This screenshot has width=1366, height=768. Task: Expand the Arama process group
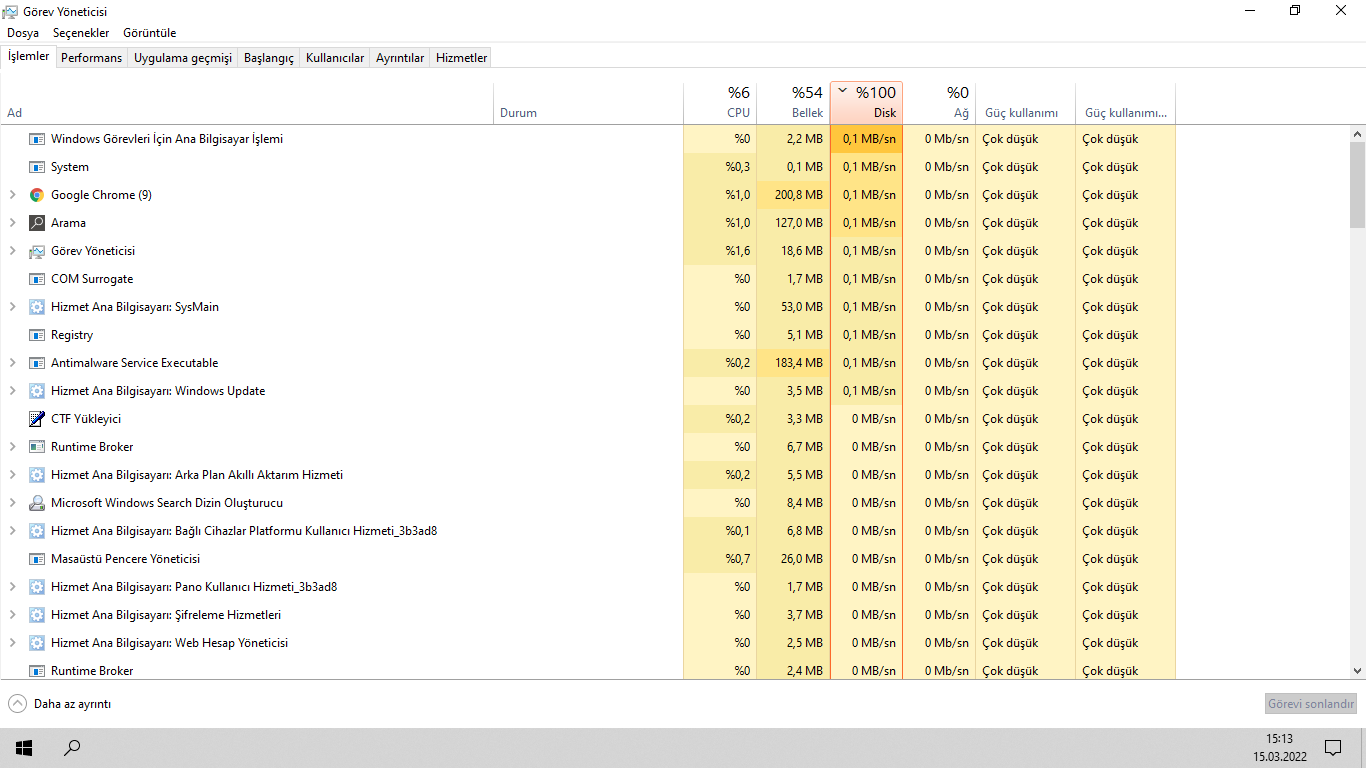coord(12,223)
